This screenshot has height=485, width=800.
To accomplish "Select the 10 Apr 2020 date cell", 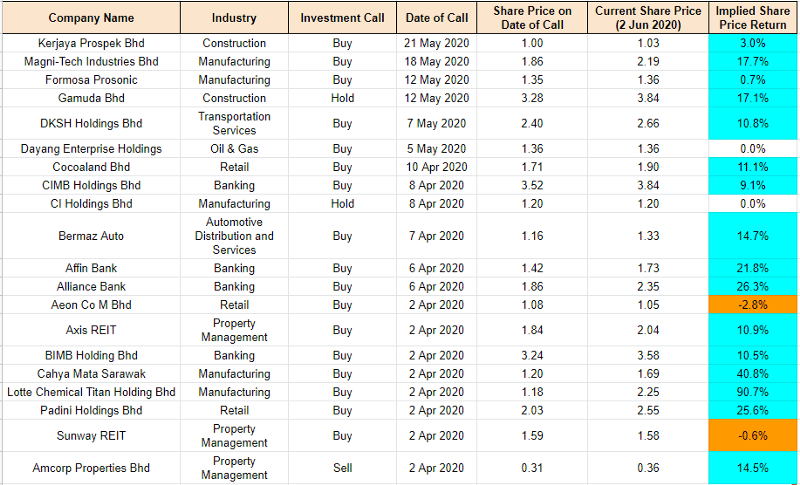I will (436, 167).
